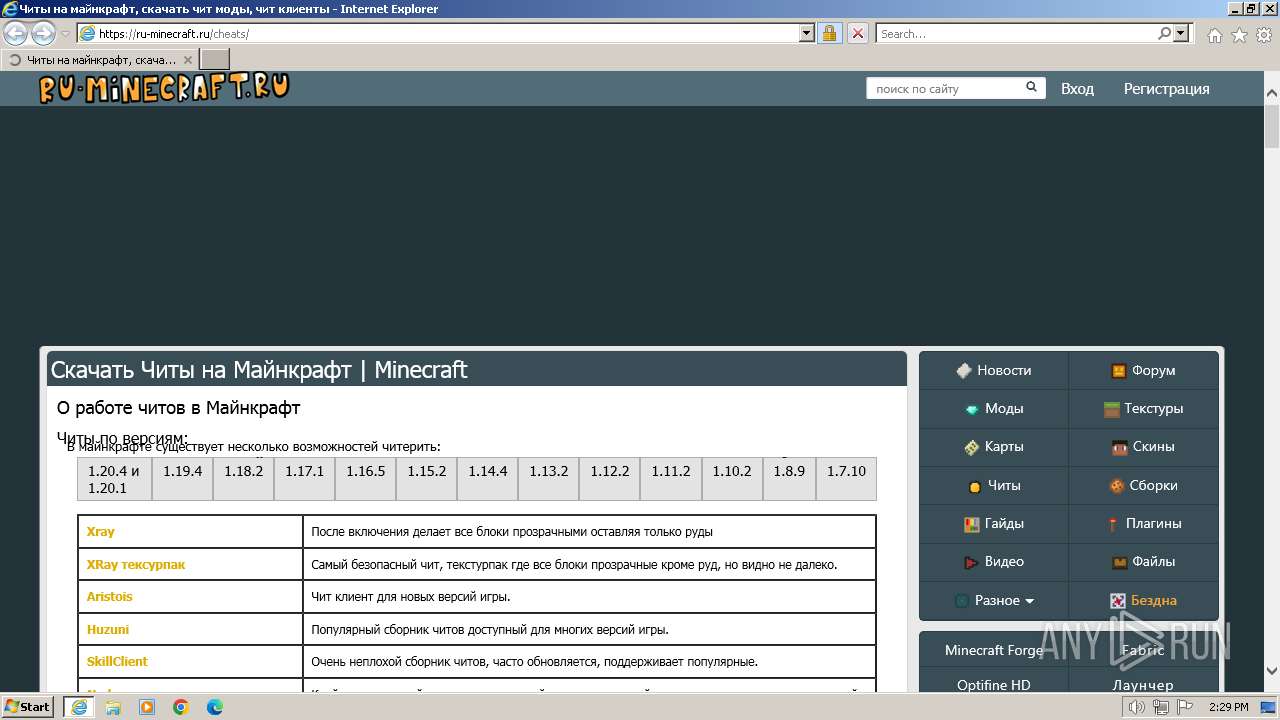This screenshot has height=720, width=1280.
Task: Click the Stop loading X button
Action: pos(857,34)
